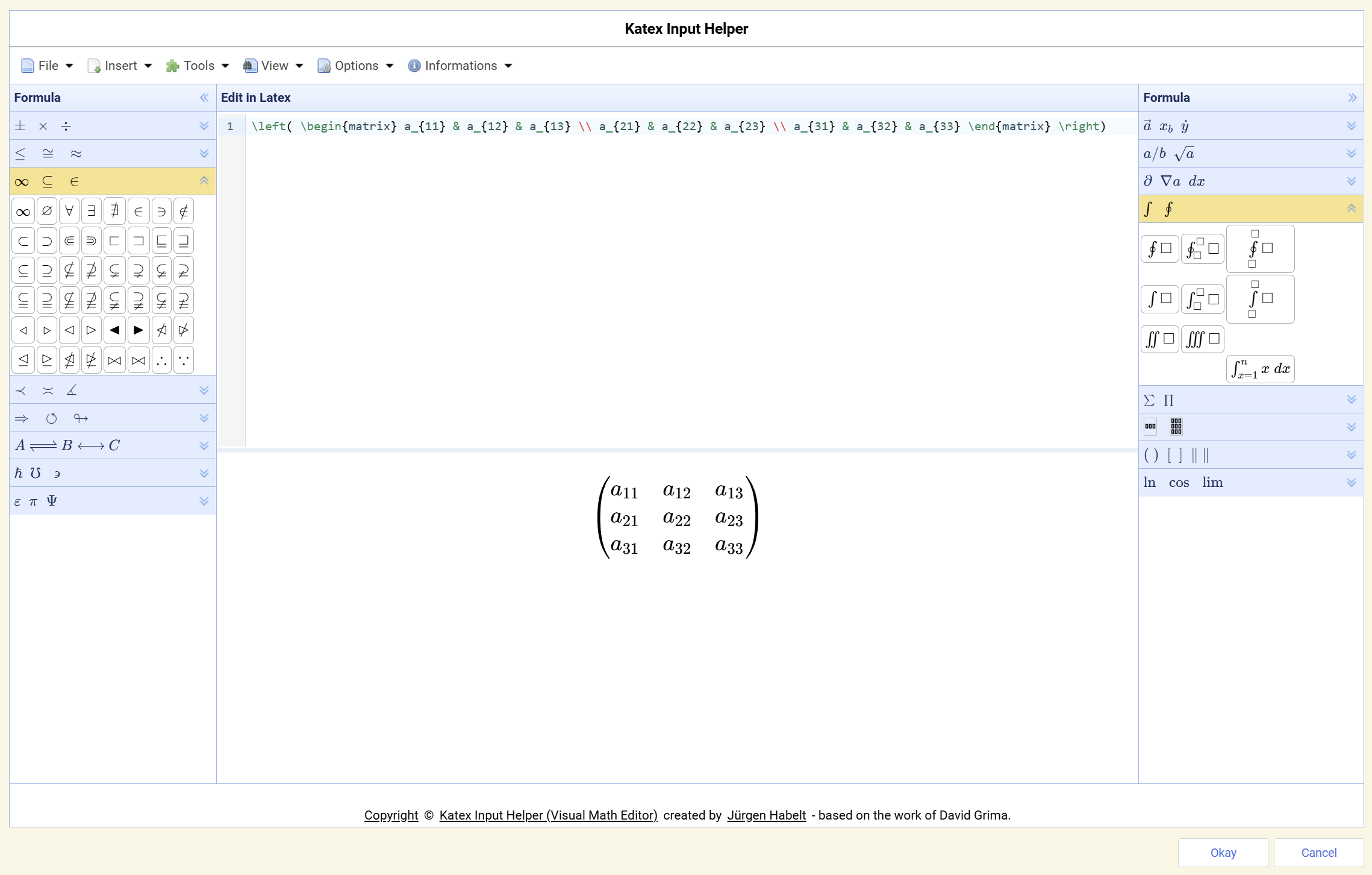Open Katex Input Helper Visual Math Editor link

coord(548,815)
